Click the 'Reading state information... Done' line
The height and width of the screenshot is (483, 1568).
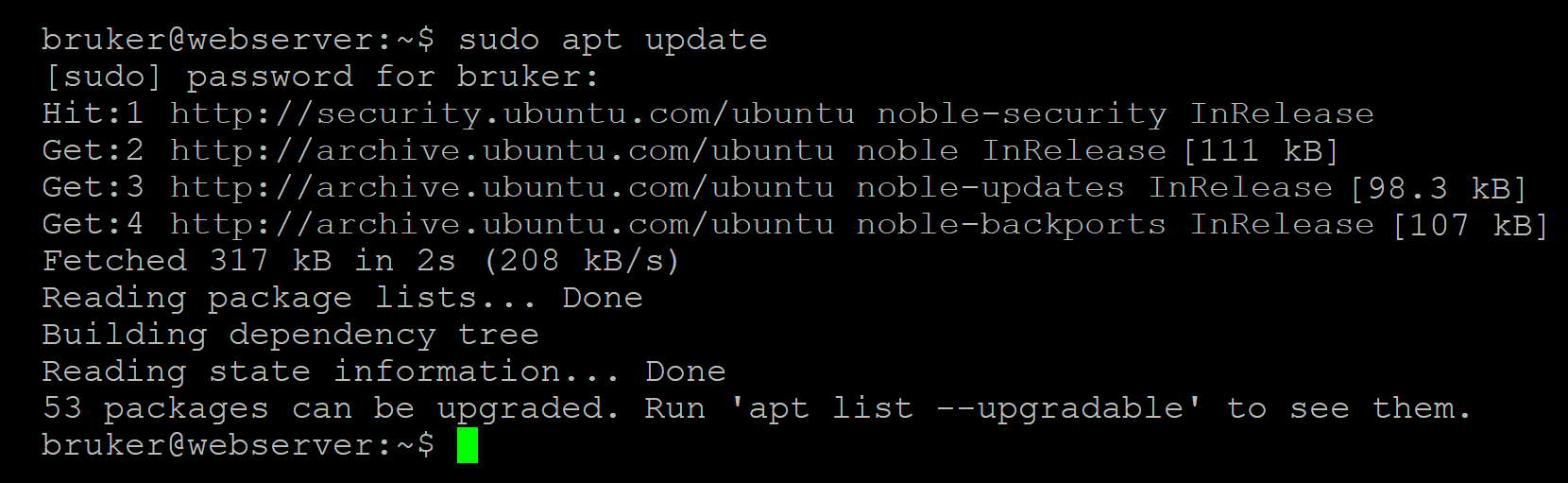coord(383,371)
